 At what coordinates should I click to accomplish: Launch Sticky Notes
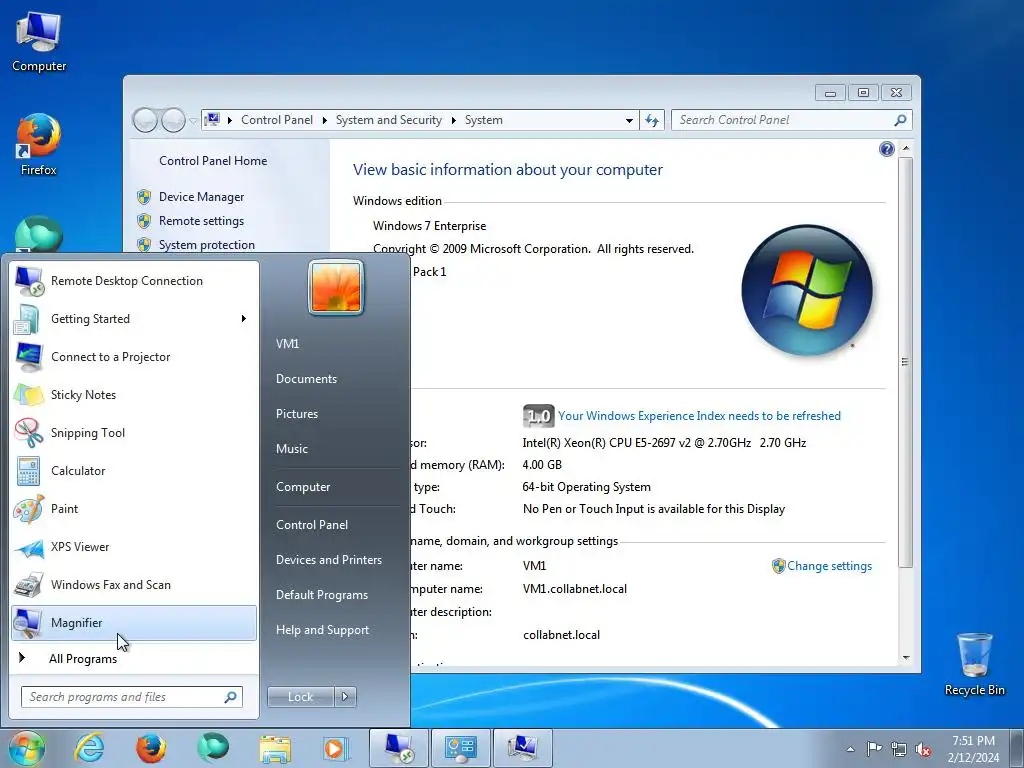(134, 394)
